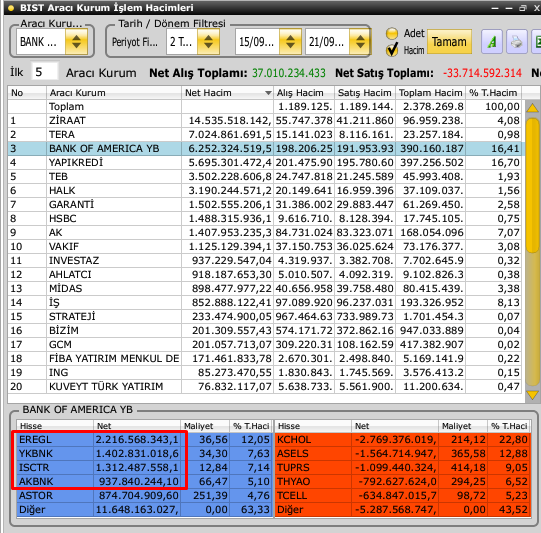Sort by Net Hacim column header
The height and width of the screenshot is (533, 541).
(227, 93)
